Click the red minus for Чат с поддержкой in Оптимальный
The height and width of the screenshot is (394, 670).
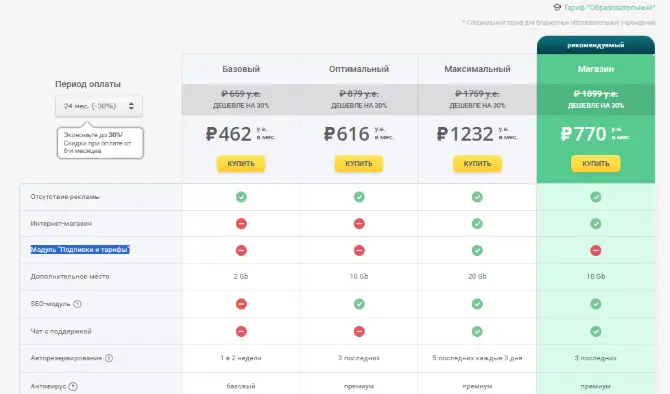(359, 331)
